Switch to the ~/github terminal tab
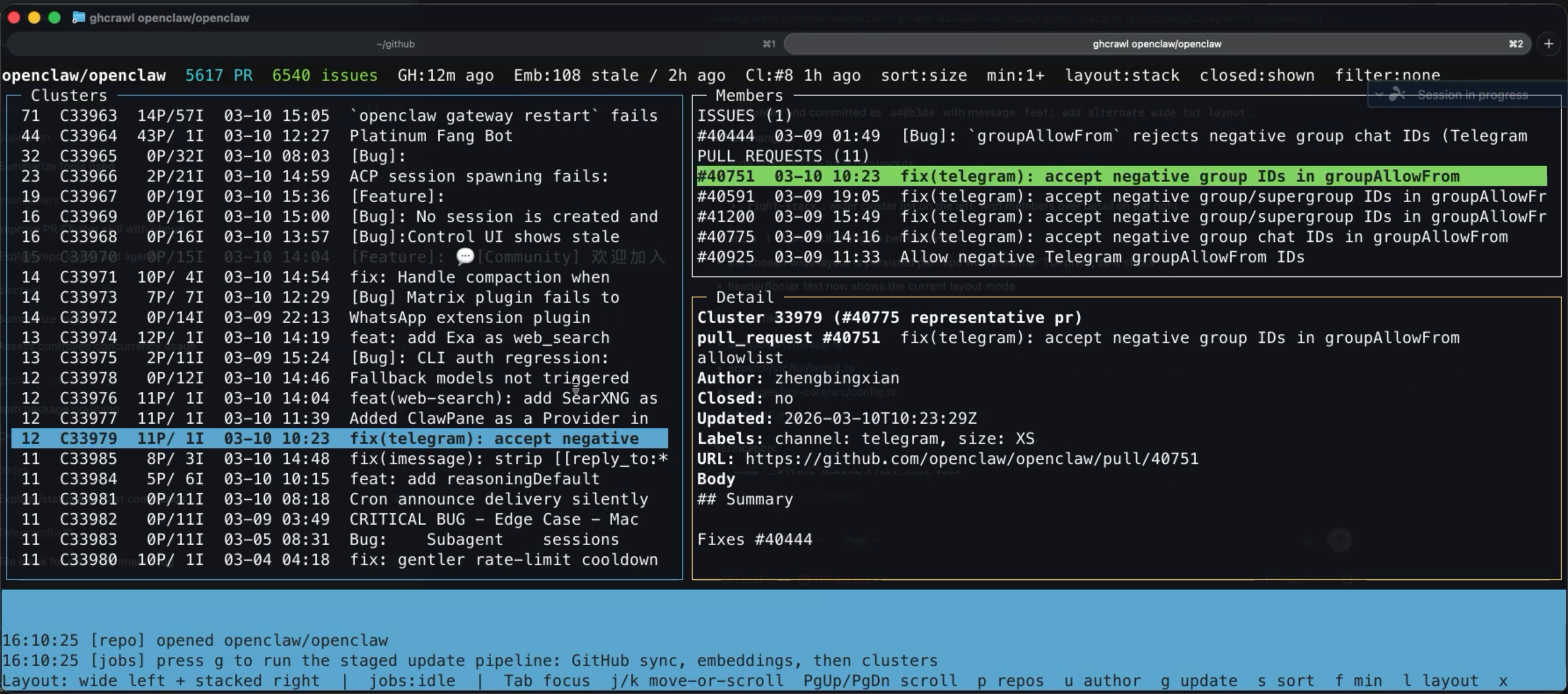The height and width of the screenshot is (694, 1568). click(x=395, y=44)
